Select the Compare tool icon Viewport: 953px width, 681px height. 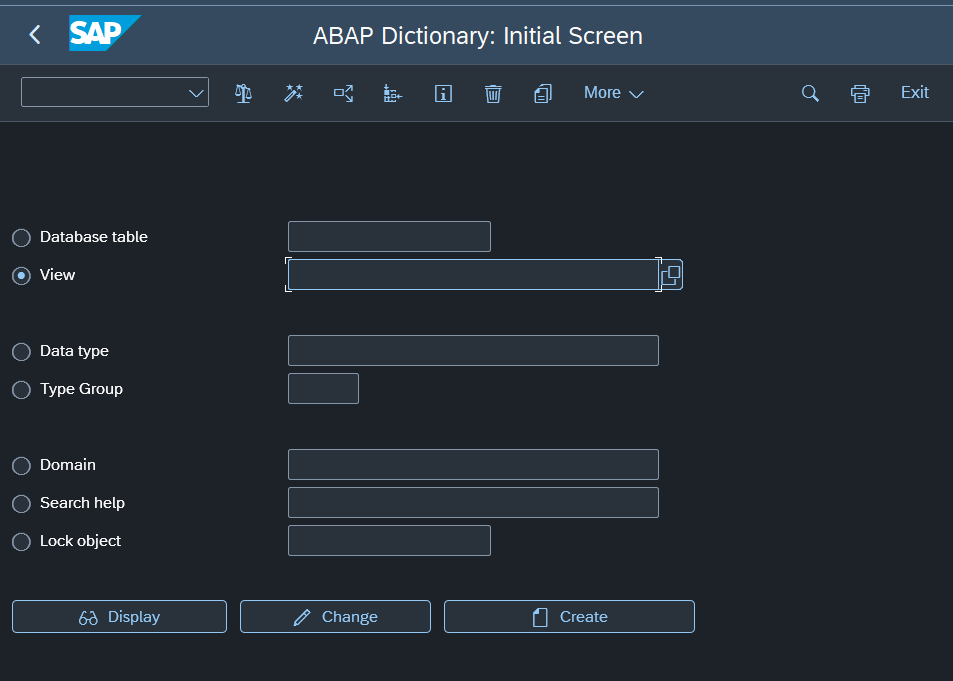pyautogui.click(x=243, y=92)
